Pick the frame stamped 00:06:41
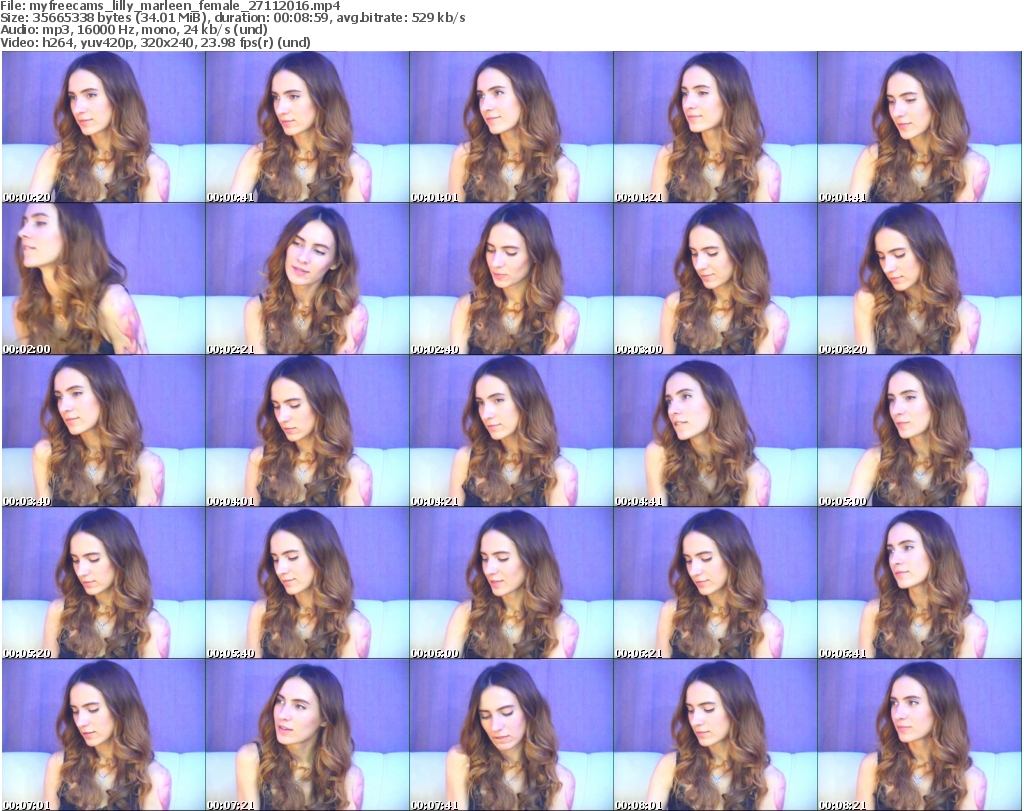1024x811 pixels. 920,583
